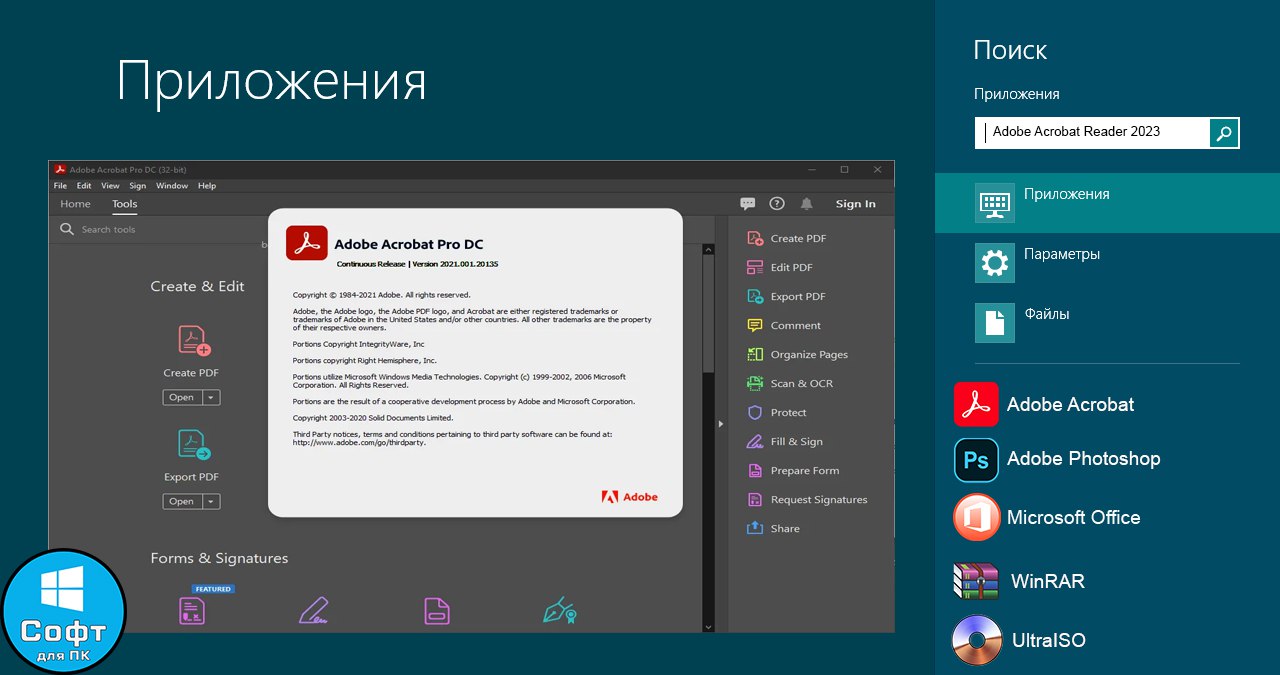This screenshot has height=675, width=1280.
Task: Click the Софт для ПК logo
Action: [63, 610]
